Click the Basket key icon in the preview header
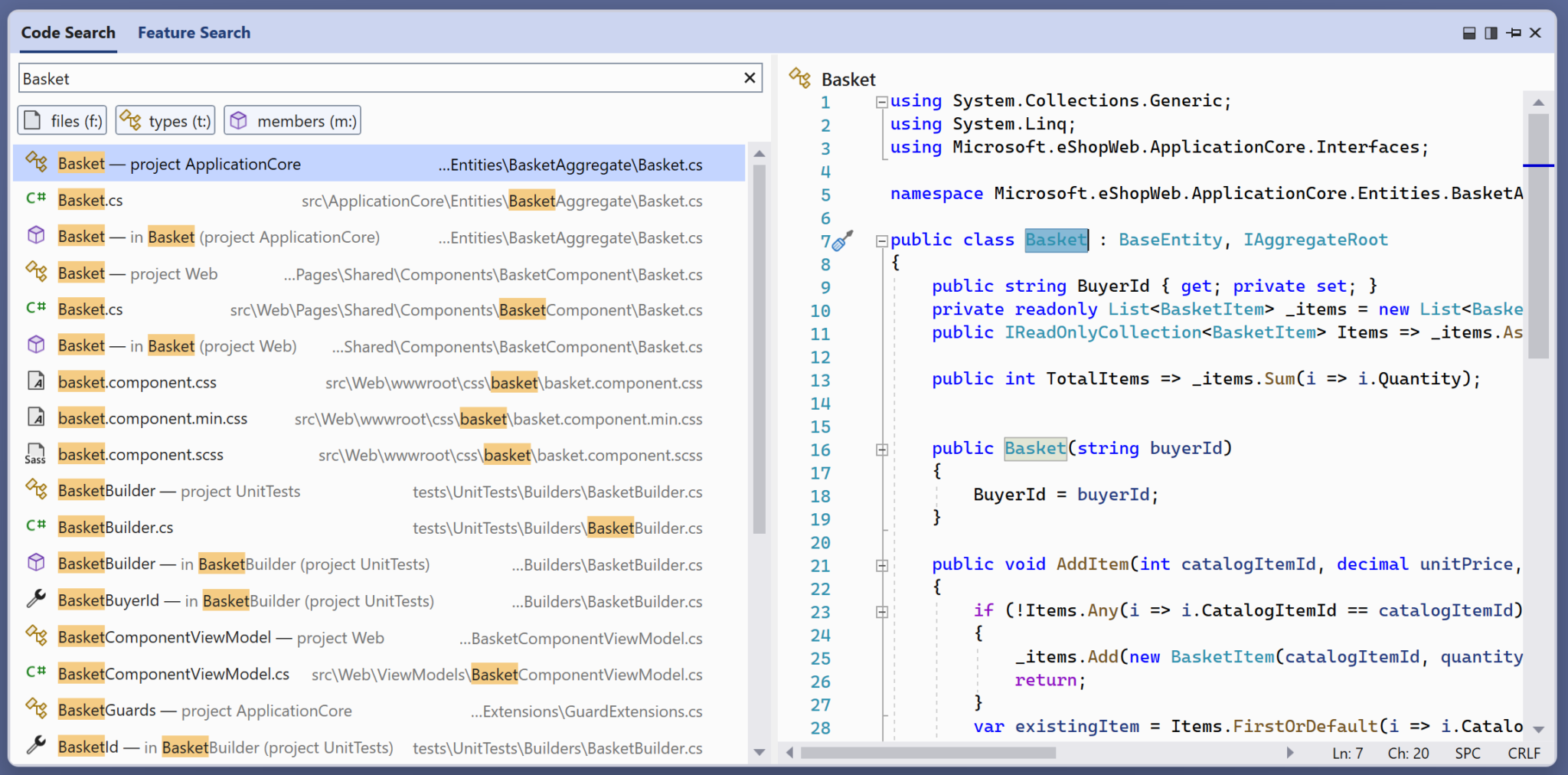Viewport: 1568px width, 775px height. [x=801, y=79]
